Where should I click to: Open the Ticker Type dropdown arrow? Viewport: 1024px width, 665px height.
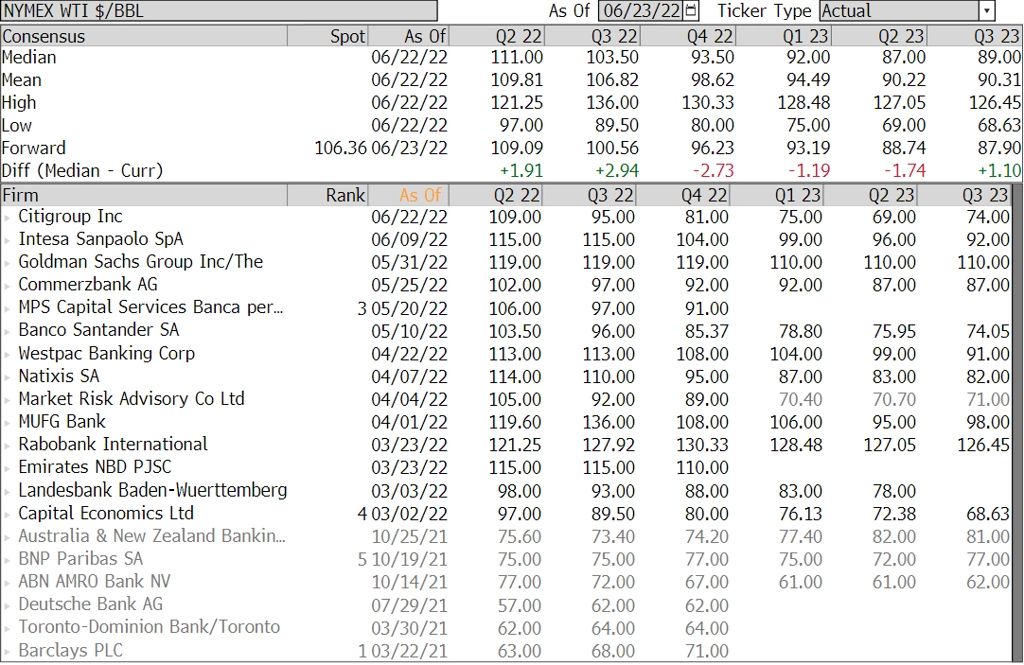[x=986, y=10]
